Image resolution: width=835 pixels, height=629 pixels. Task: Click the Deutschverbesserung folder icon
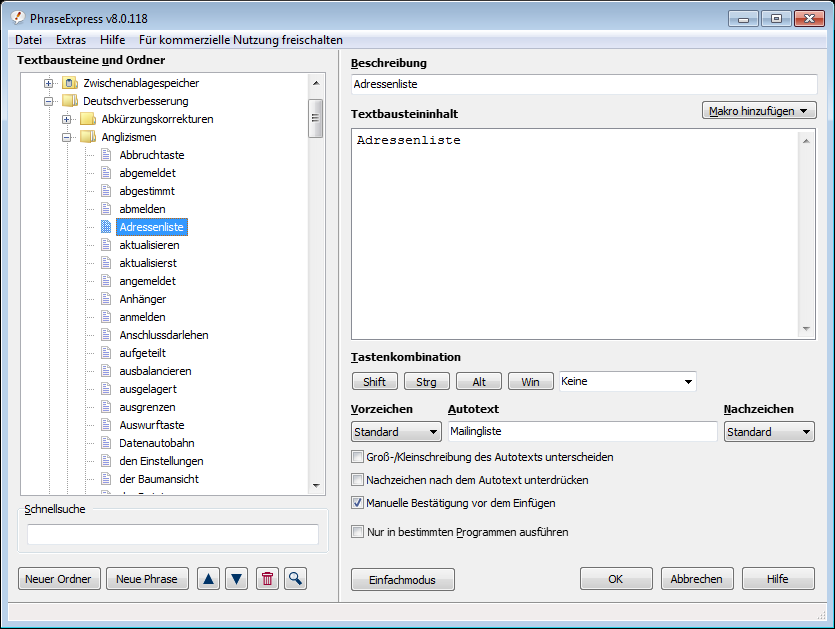[70, 101]
